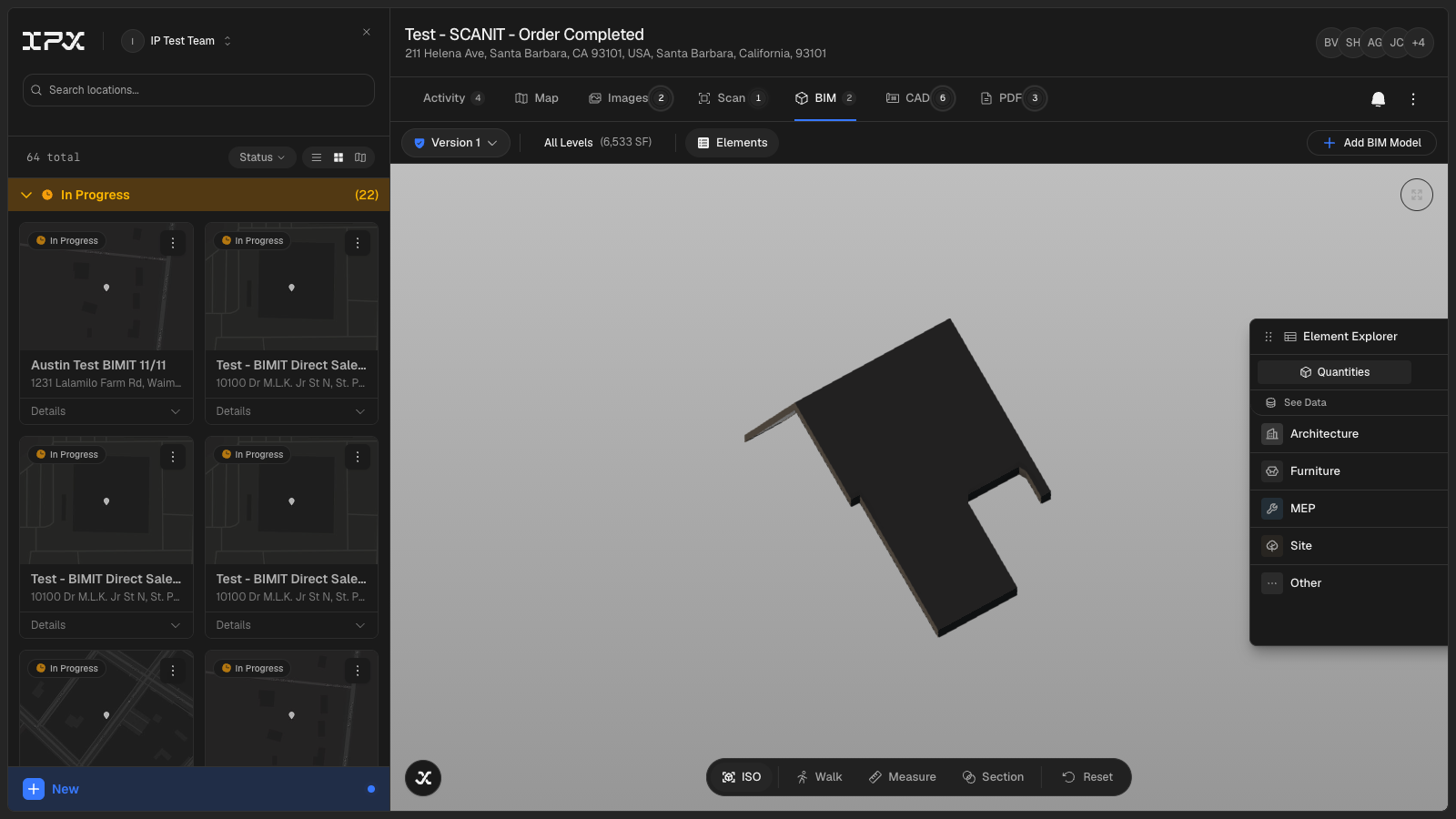
Task: Open the IP Test Team switcher
Action: click(x=178, y=41)
